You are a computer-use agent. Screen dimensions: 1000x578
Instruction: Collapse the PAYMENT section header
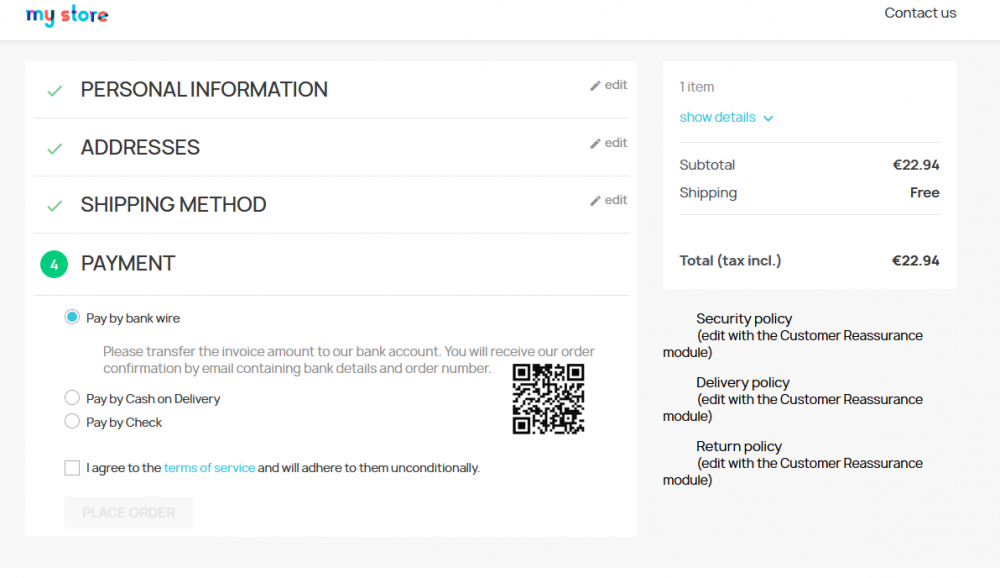127,264
